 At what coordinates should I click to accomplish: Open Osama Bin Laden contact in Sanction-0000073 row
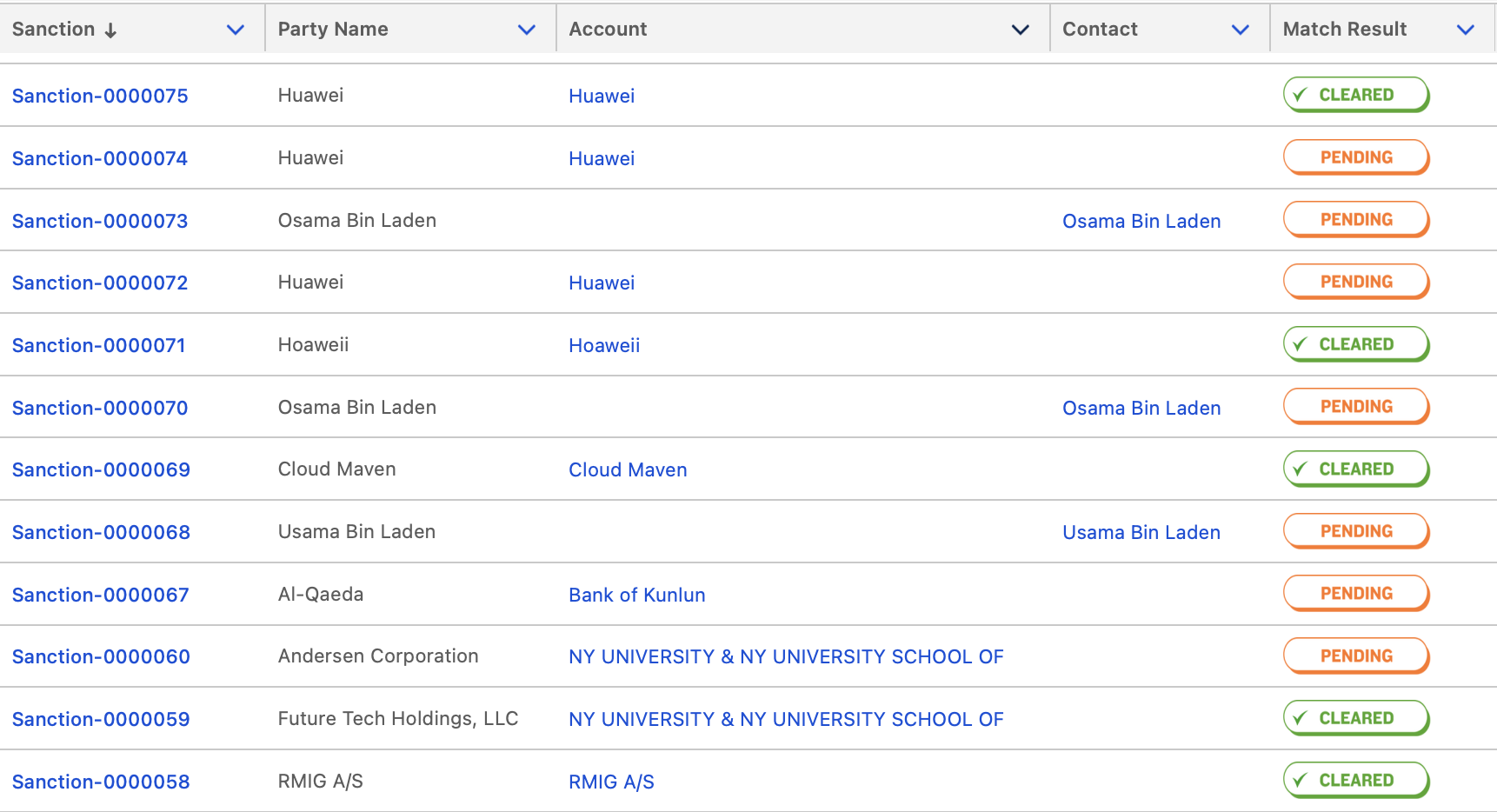[x=1141, y=221]
